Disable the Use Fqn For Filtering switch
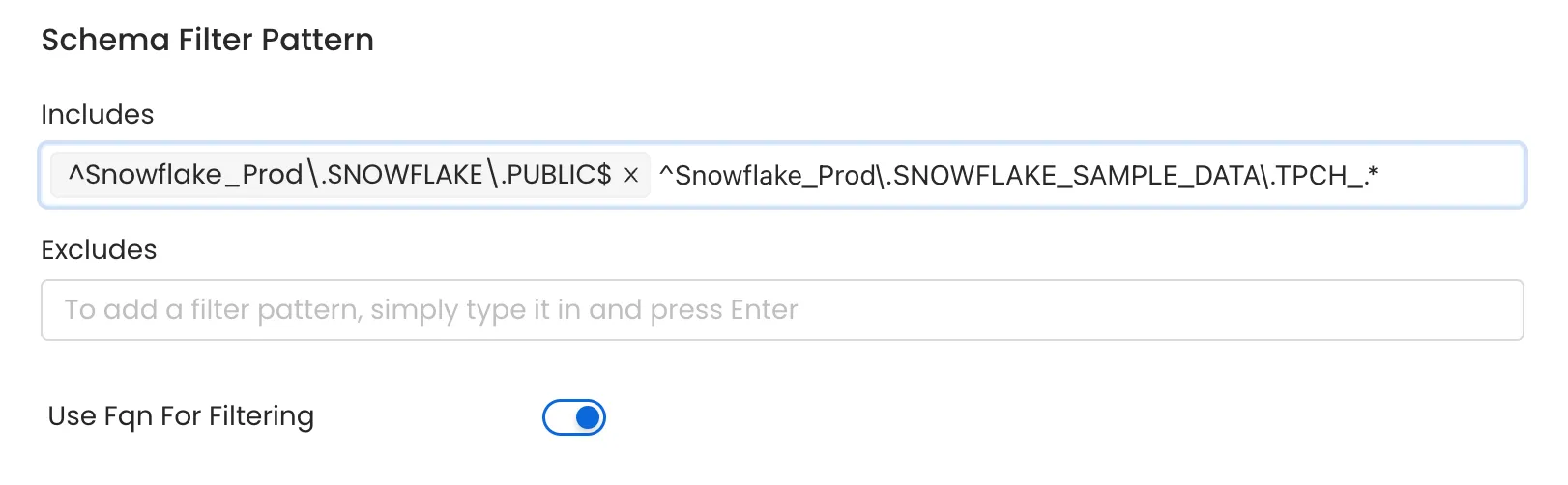The height and width of the screenshot is (485, 1568). pos(574,417)
